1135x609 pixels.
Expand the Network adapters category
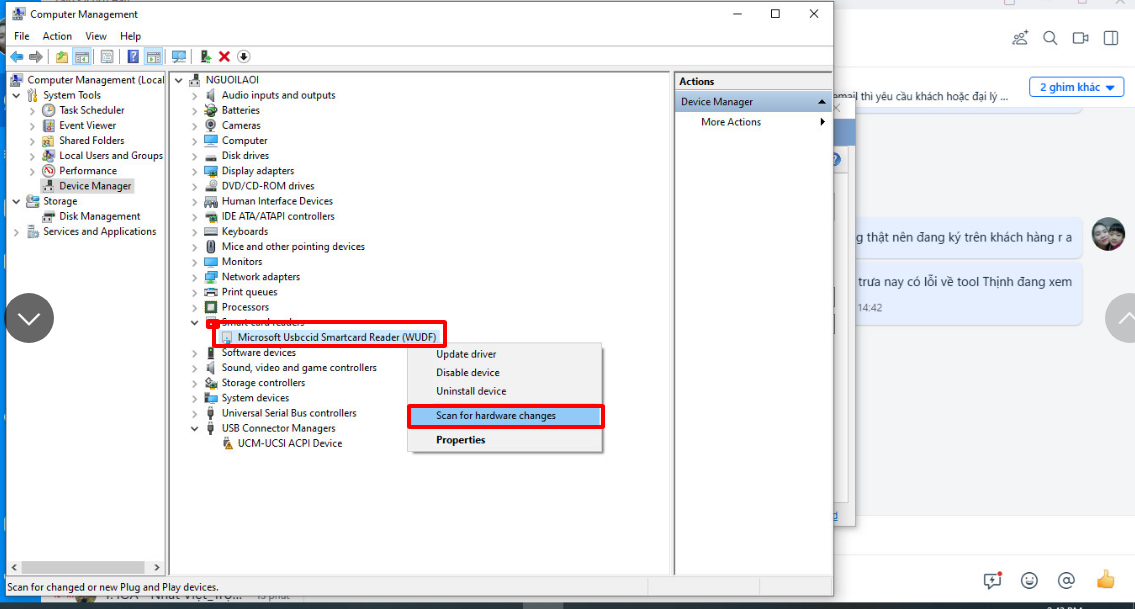click(x=194, y=277)
